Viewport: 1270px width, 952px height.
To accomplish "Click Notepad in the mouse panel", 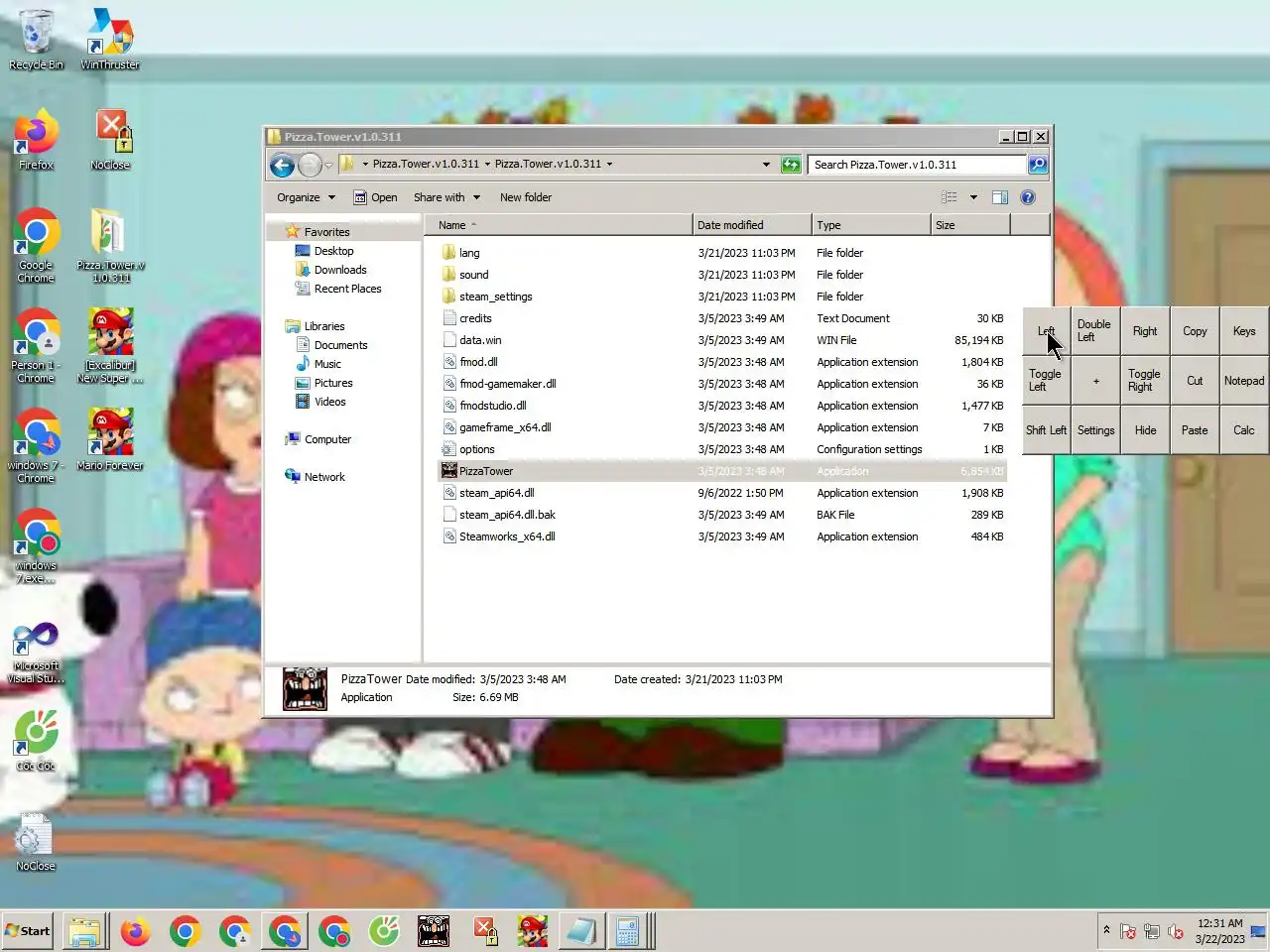I will pyautogui.click(x=1244, y=381).
